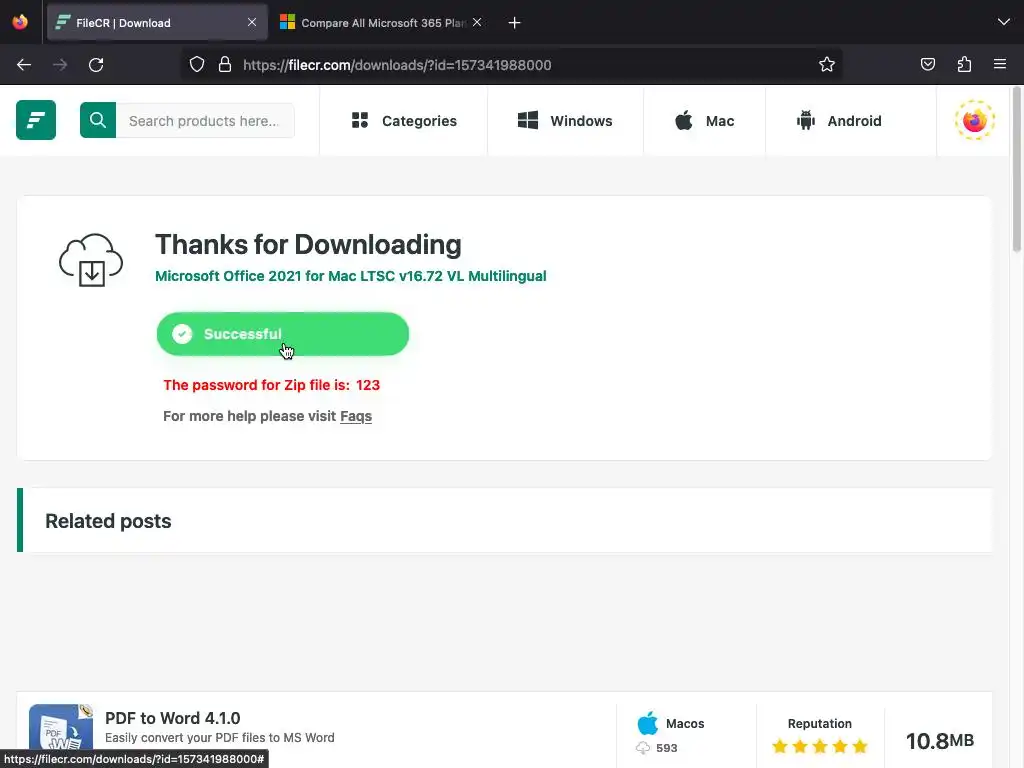Bookmark this page with the star

pos(827,65)
